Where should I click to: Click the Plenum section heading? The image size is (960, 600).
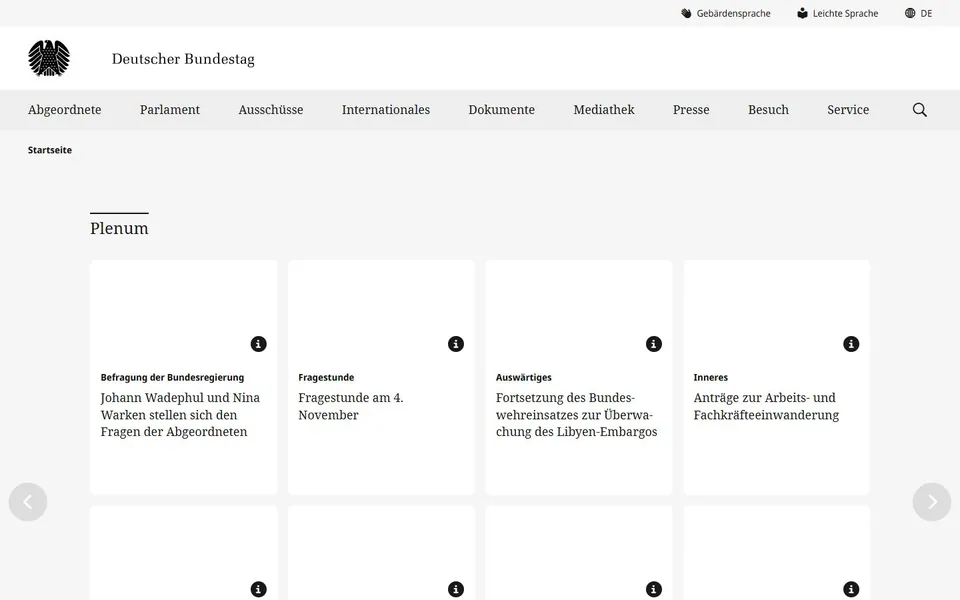coord(119,228)
